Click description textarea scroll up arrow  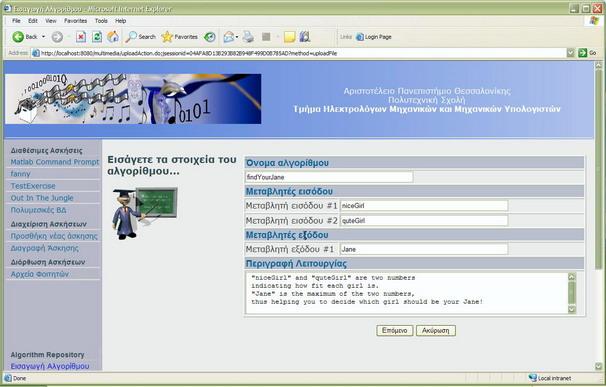(x=572, y=276)
